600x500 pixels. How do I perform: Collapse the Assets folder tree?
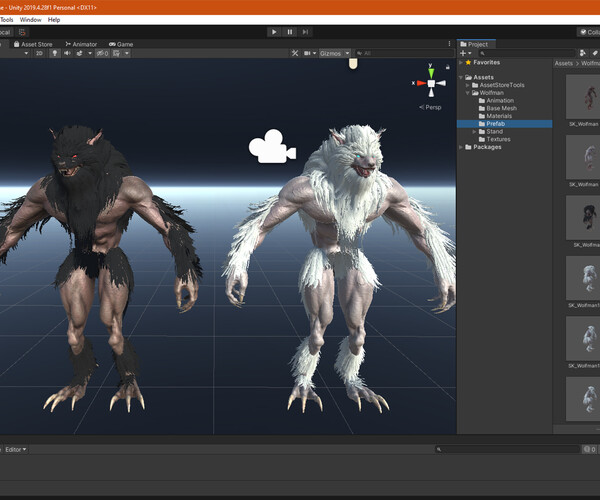(461, 77)
